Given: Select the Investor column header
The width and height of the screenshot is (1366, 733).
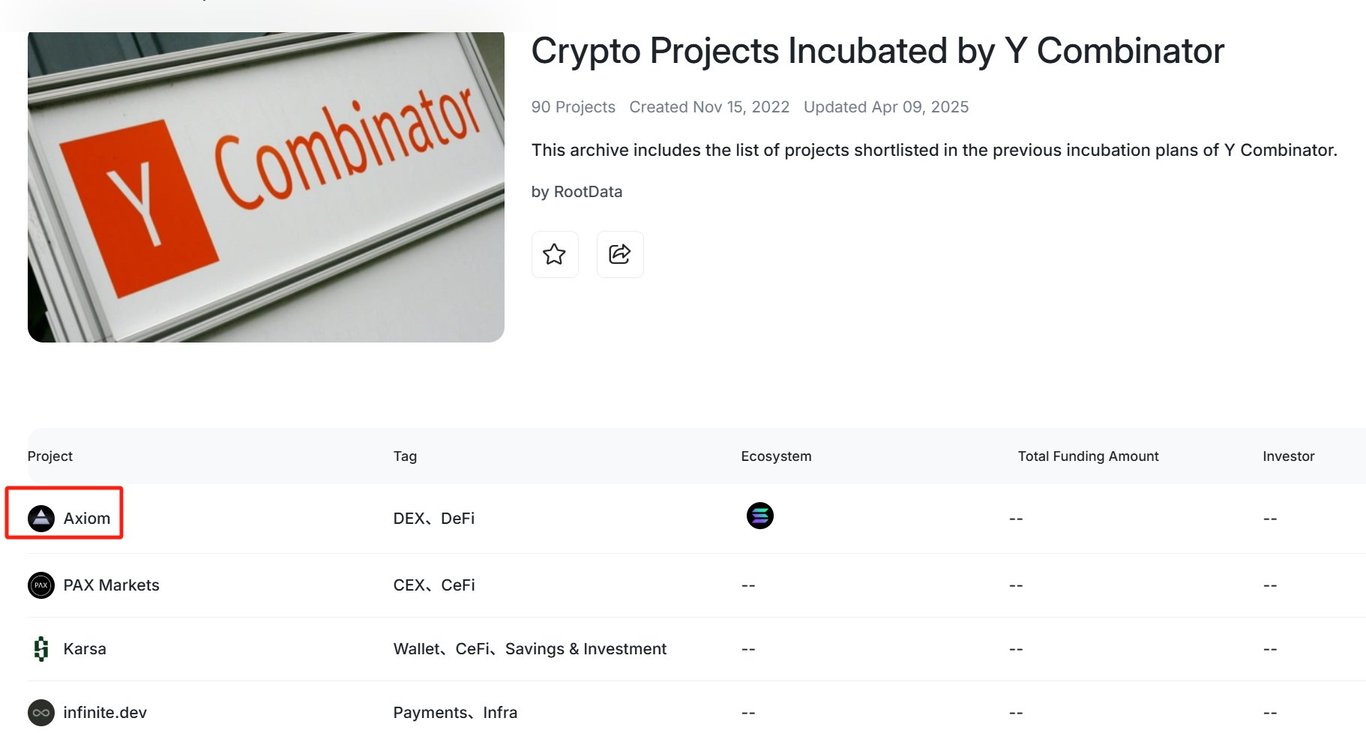Looking at the screenshot, I should point(1289,456).
